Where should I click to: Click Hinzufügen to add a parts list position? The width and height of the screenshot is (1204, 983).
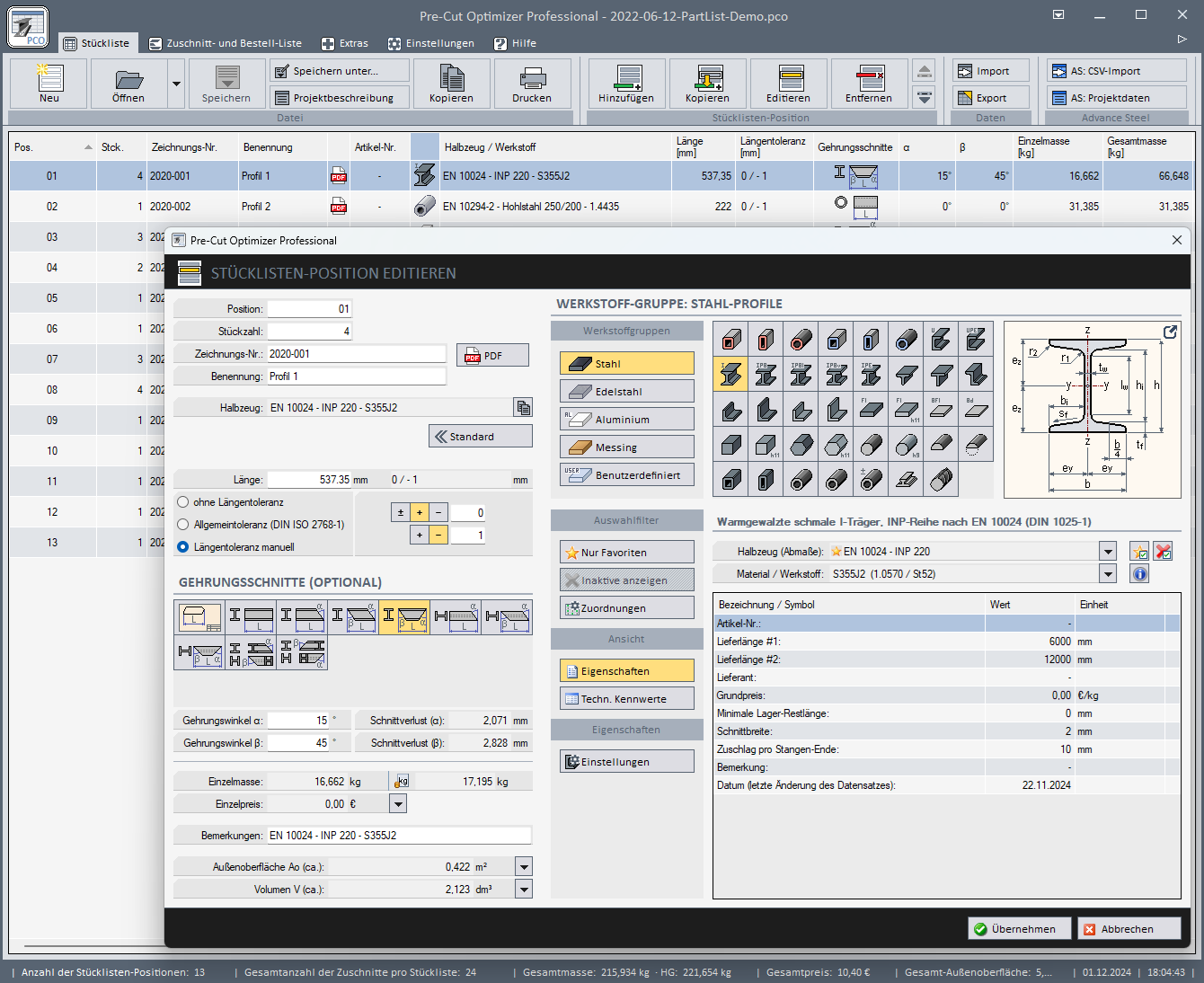(626, 84)
